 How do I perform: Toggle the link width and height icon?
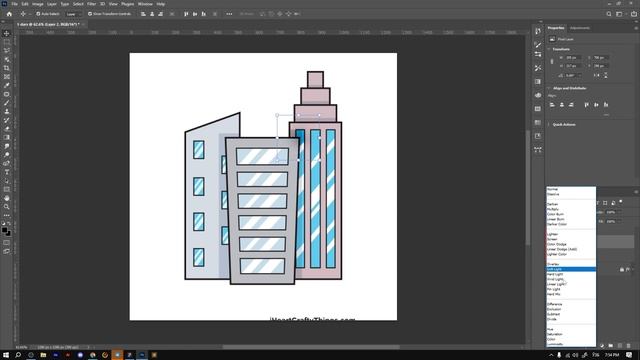[x=552, y=62]
